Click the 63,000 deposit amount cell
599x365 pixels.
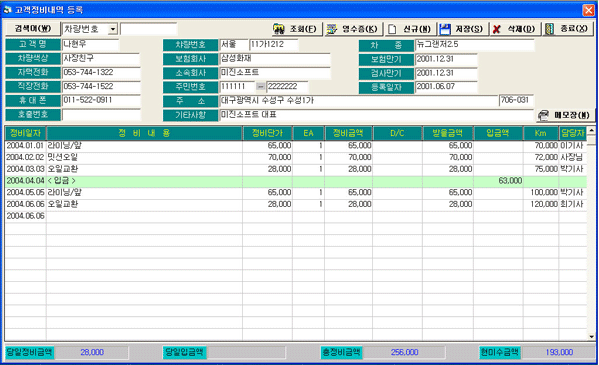coord(498,181)
